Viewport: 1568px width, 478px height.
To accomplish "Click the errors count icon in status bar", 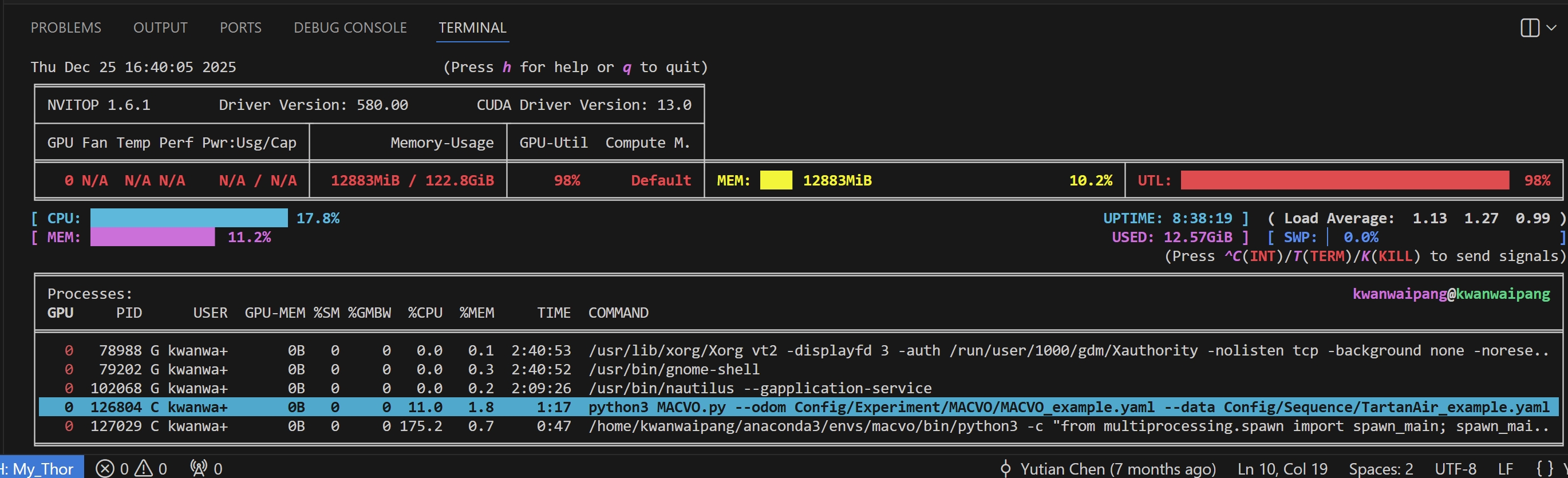I will 105,468.
